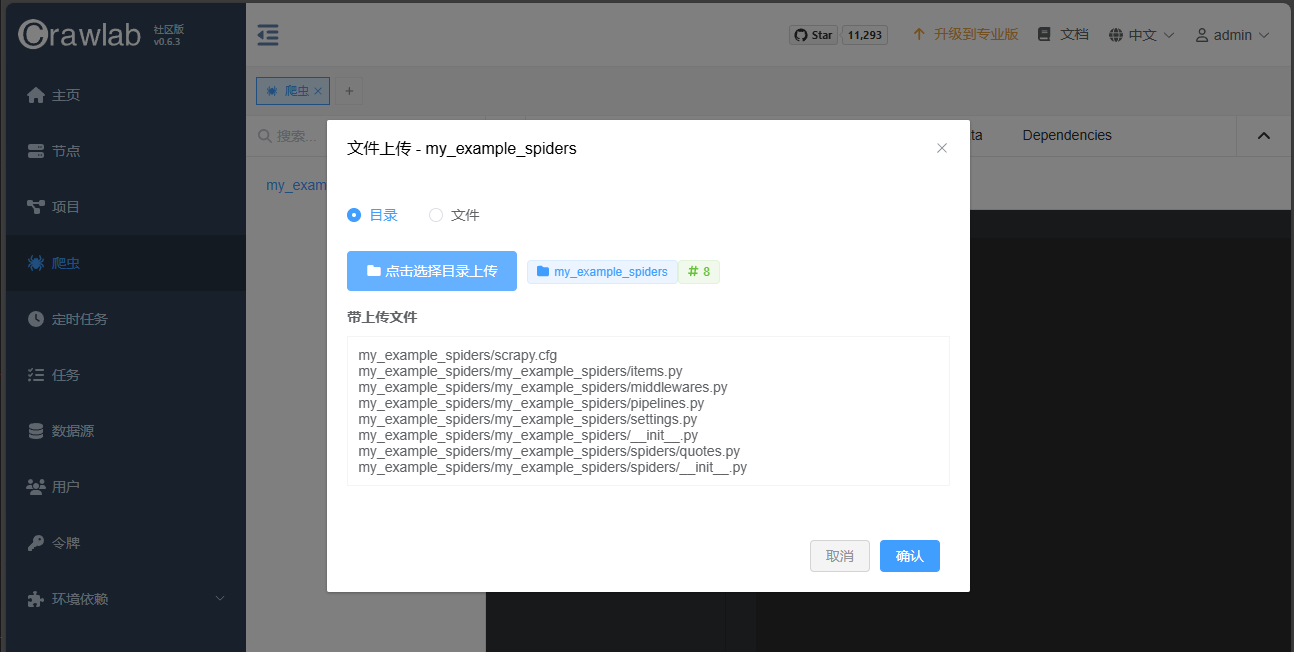This screenshot has height=652, width=1294.
Task: Add a new tab with the plus button
Action: [349, 91]
